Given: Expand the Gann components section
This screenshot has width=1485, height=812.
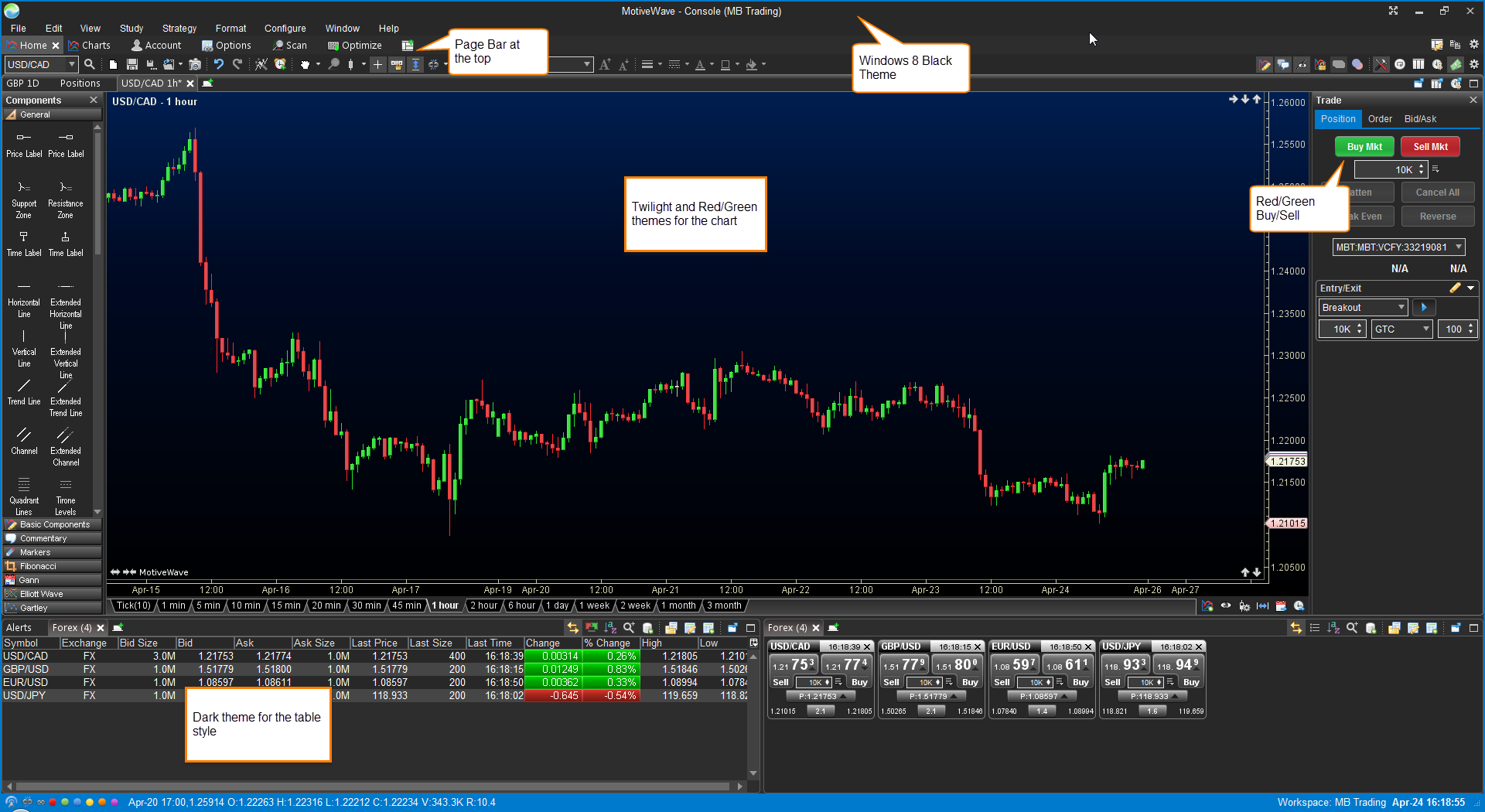Looking at the screenshot, I should [x=53, y=580].
